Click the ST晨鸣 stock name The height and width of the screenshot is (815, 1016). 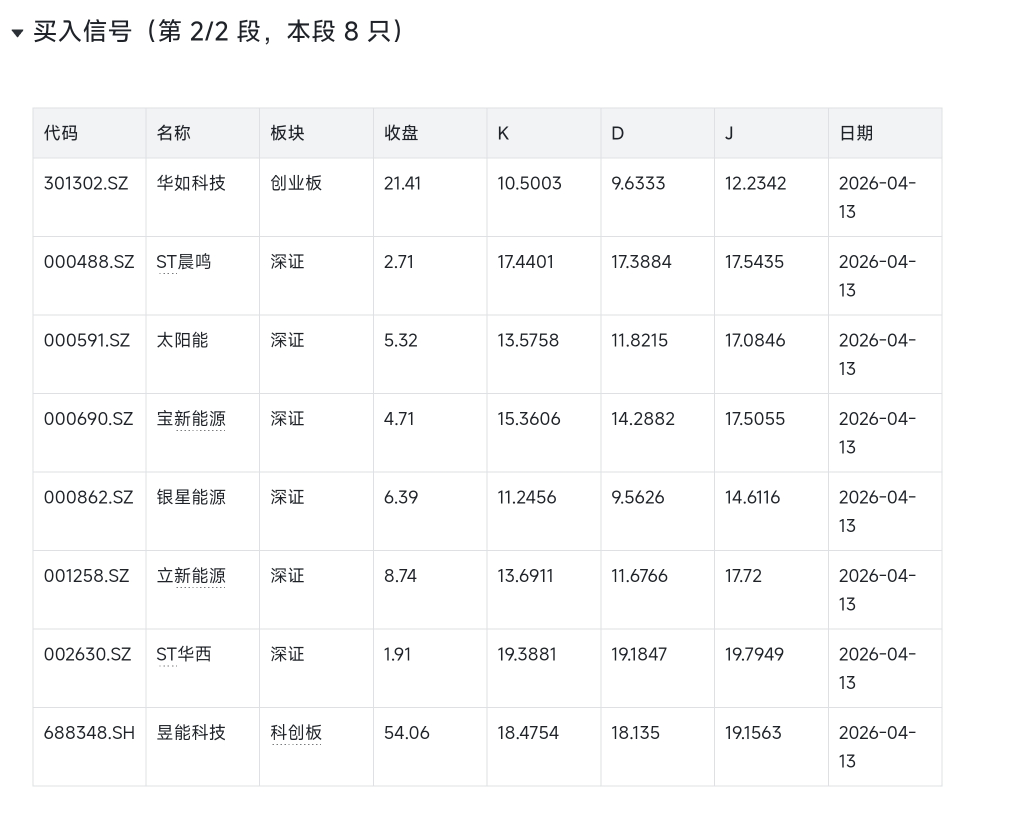[x=184, y=262]
